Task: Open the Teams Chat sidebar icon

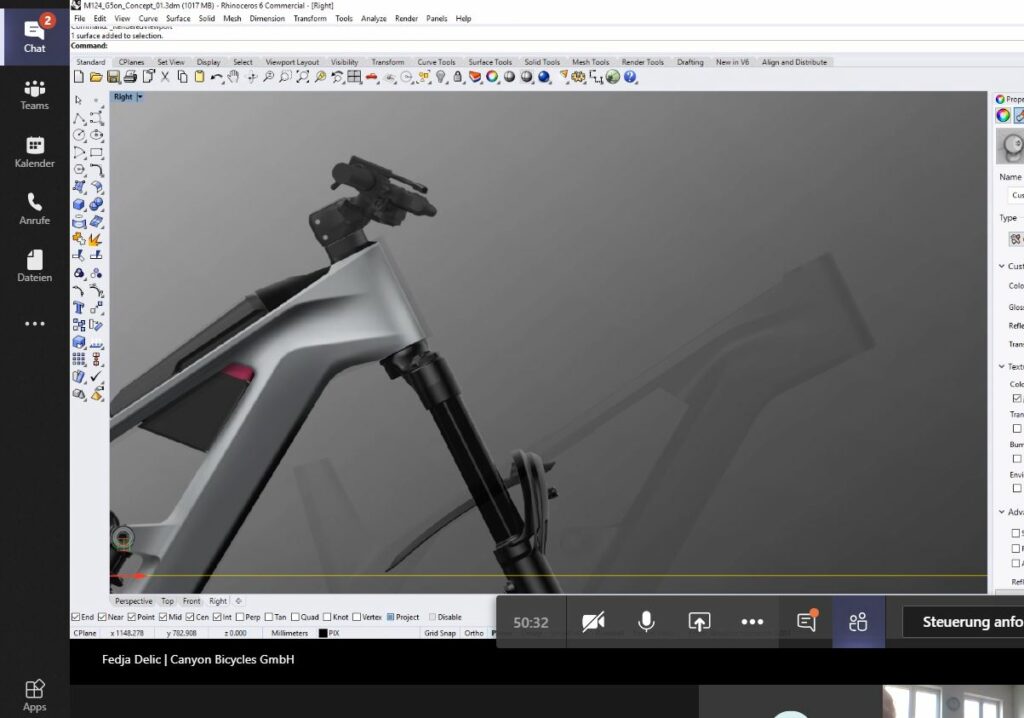Action: (34, 36)
